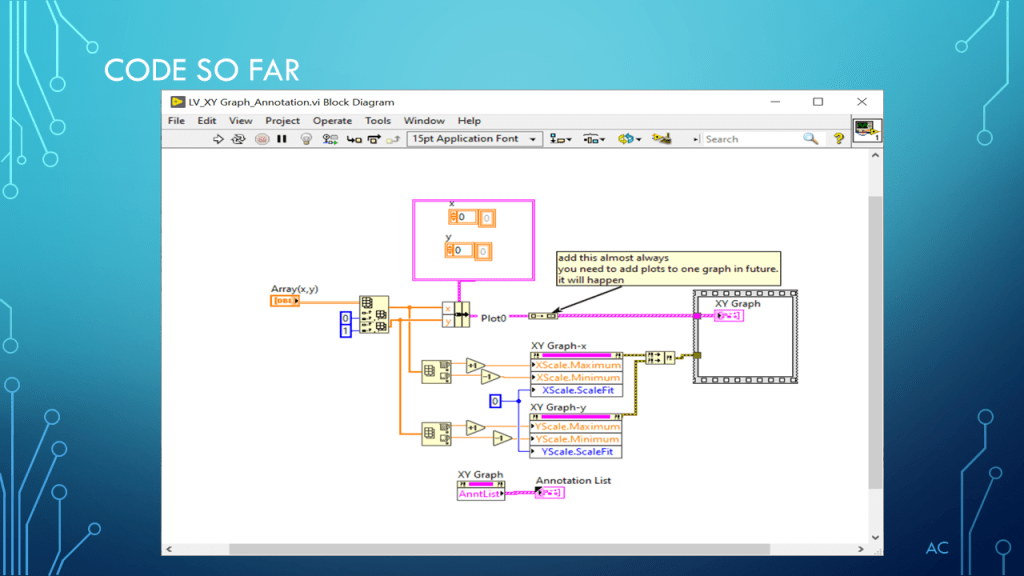
Task: Click the XScale.Maximum property item
Action: point(578,365)
